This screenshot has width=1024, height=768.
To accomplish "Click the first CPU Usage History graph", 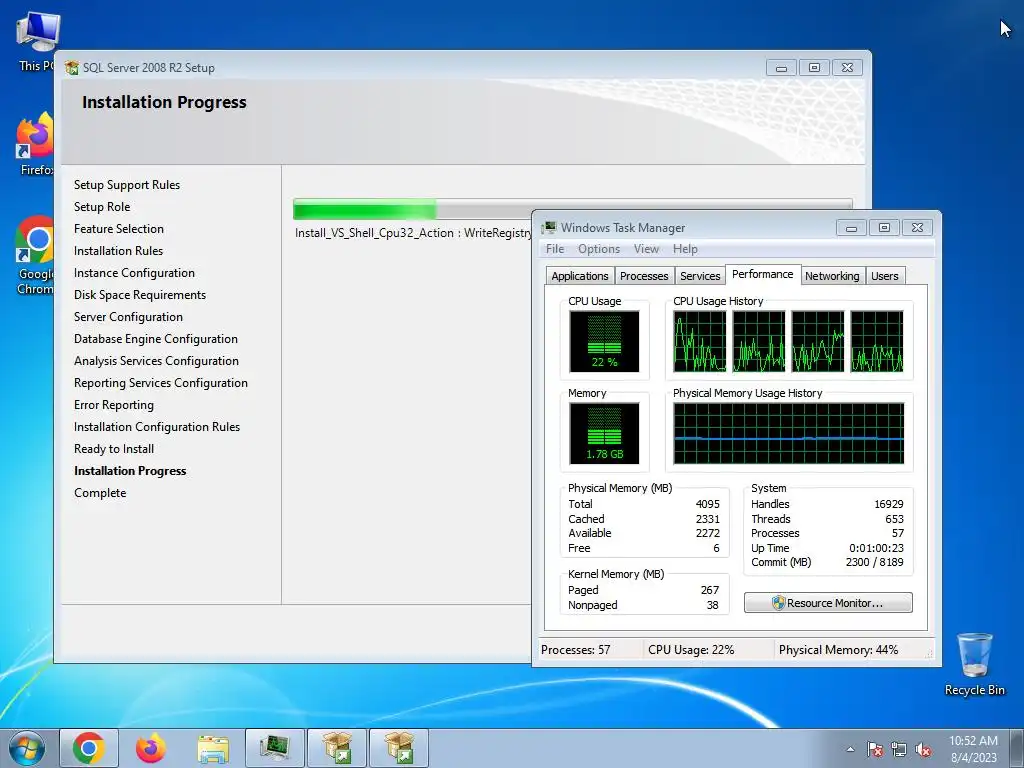I will [699, 342].
